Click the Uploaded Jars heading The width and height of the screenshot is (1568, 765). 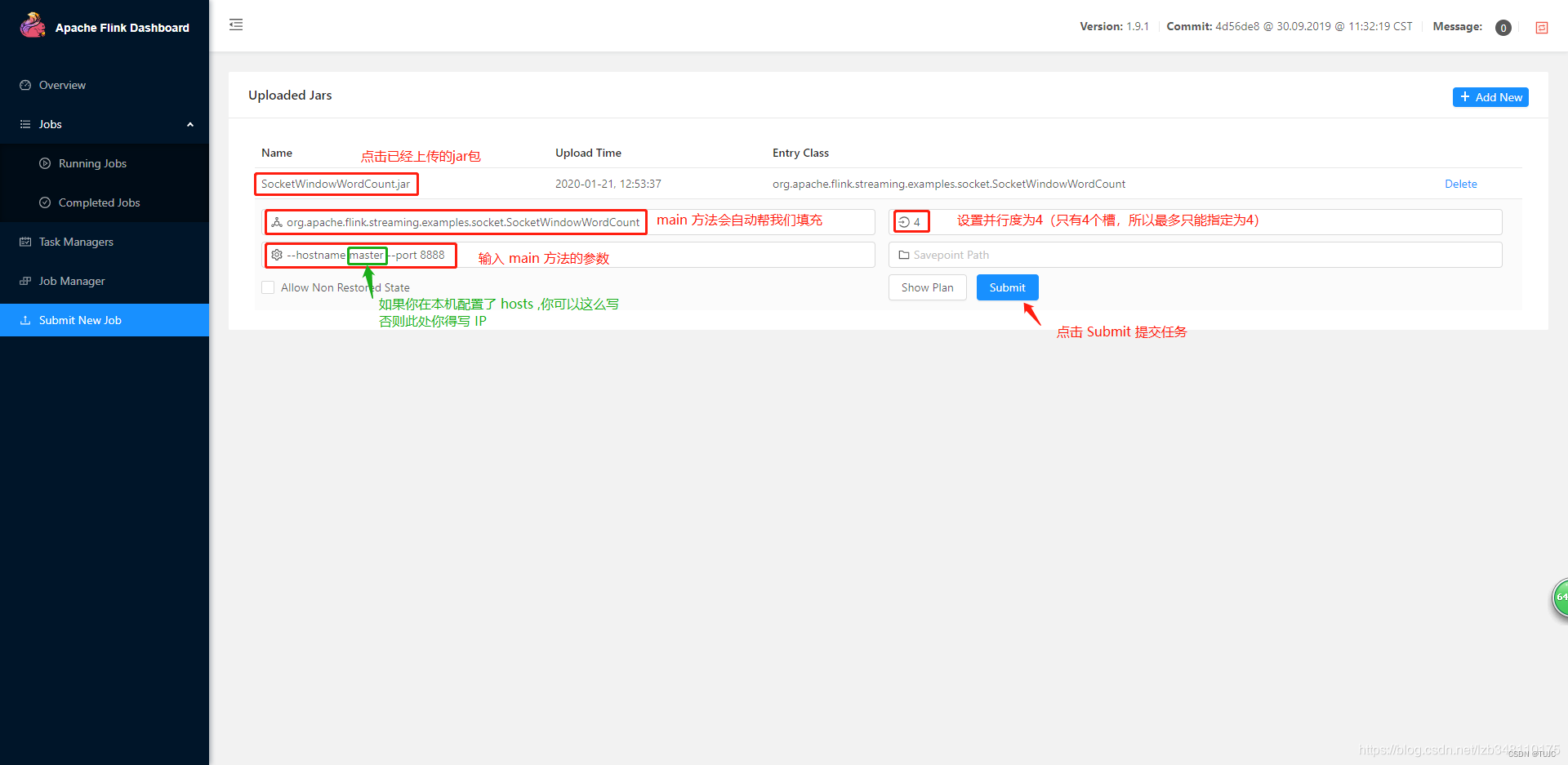[290, 95]
